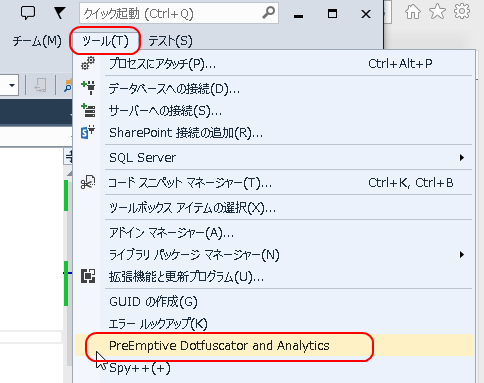Select エラー ルックアップ(K)
Image resolution: width=484 pixels, height=383 pixels.
tap(274, 324)
